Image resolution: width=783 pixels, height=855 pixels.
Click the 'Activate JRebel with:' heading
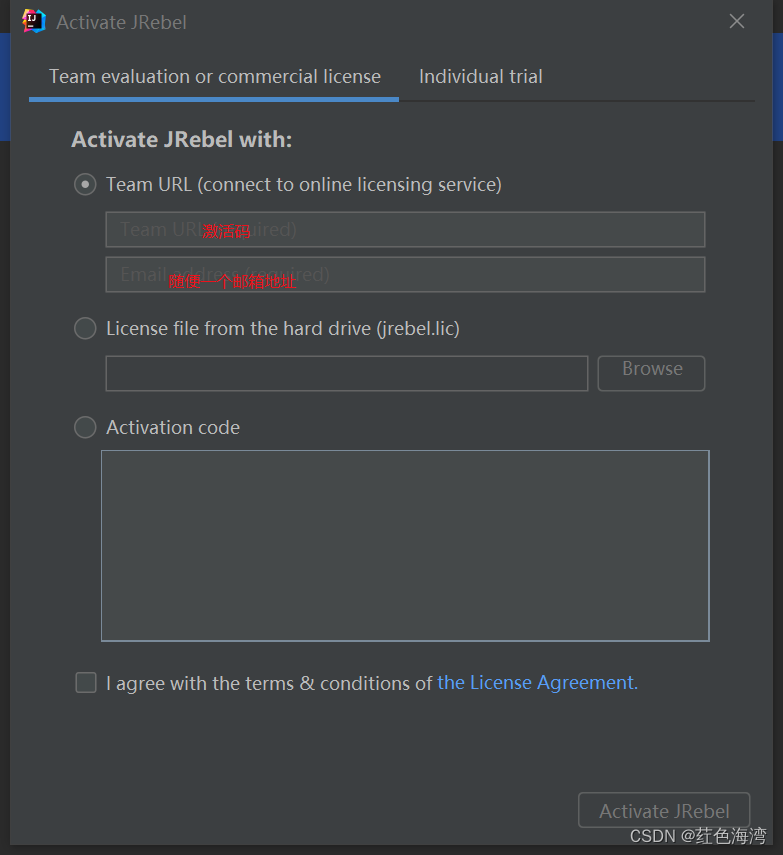(182, 140)
